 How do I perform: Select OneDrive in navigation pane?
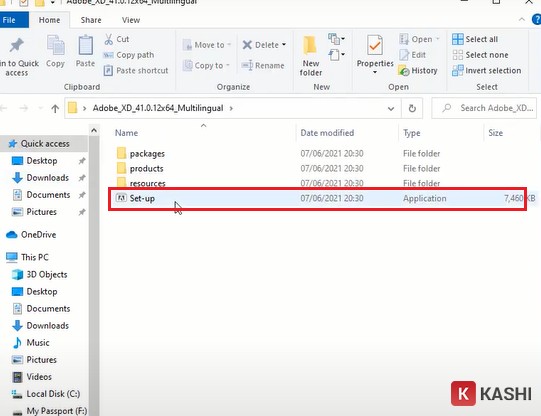click(38, 235)
